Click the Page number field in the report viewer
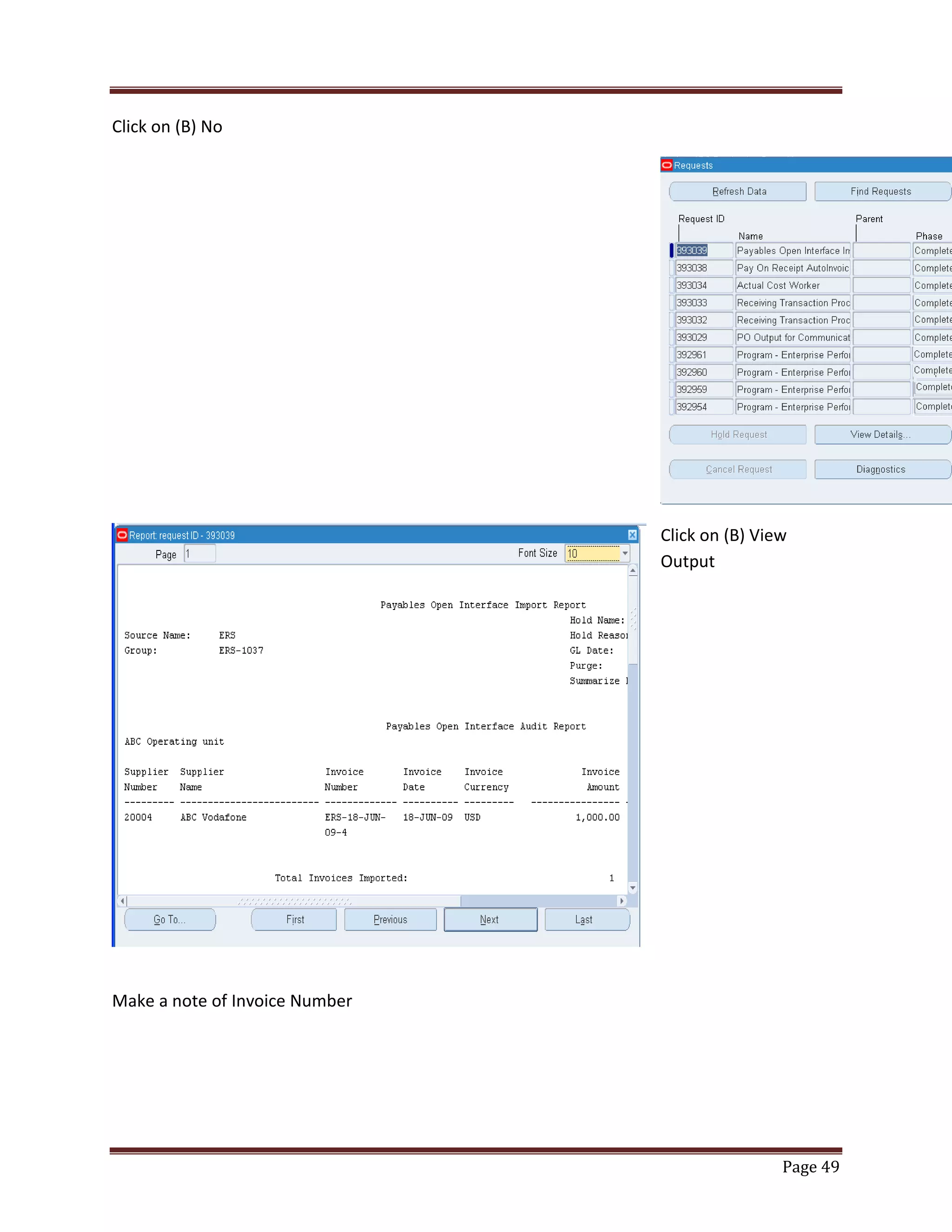952x1232 pixels. click(x=199, y=554)
